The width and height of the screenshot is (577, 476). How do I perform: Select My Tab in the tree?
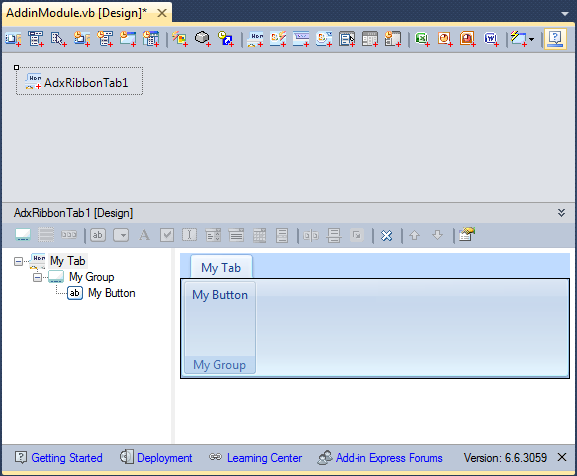point(68,261)
